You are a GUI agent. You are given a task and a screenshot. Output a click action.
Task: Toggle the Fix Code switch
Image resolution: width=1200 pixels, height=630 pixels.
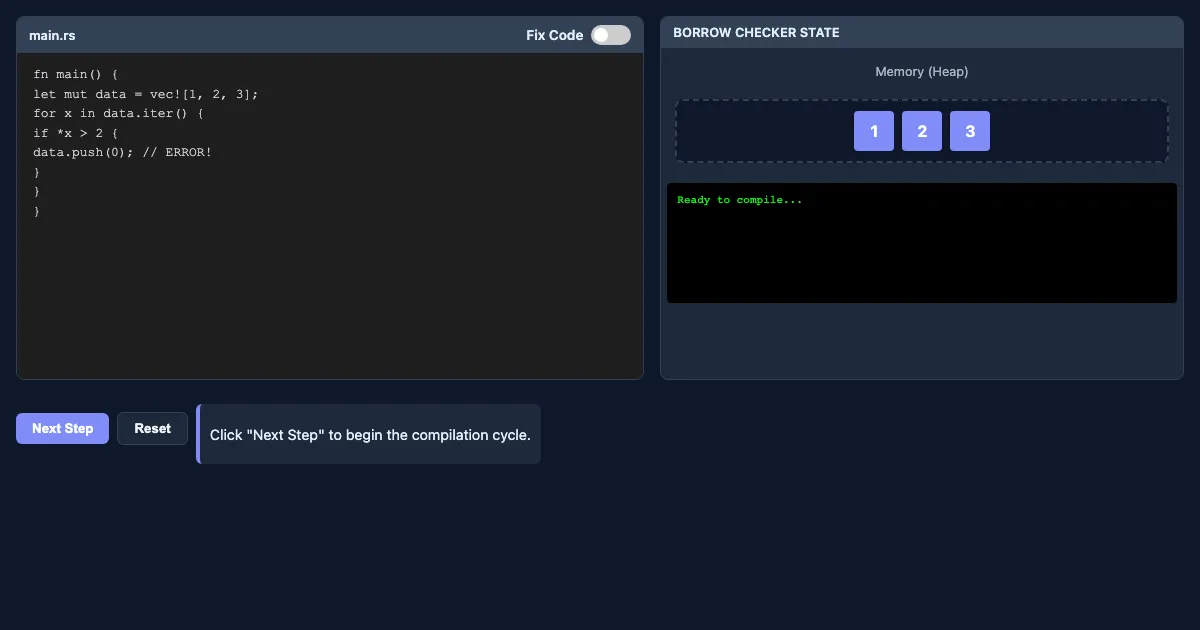coord(611,35)
